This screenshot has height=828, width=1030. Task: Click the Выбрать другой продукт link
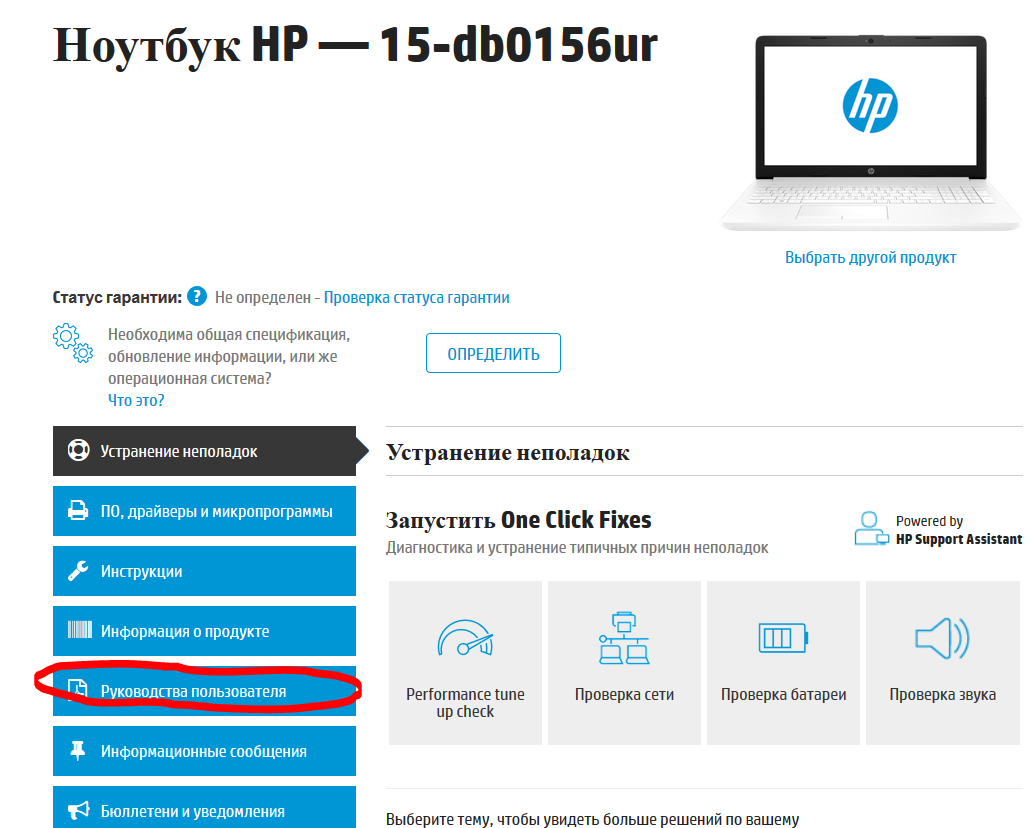point(870,258)
